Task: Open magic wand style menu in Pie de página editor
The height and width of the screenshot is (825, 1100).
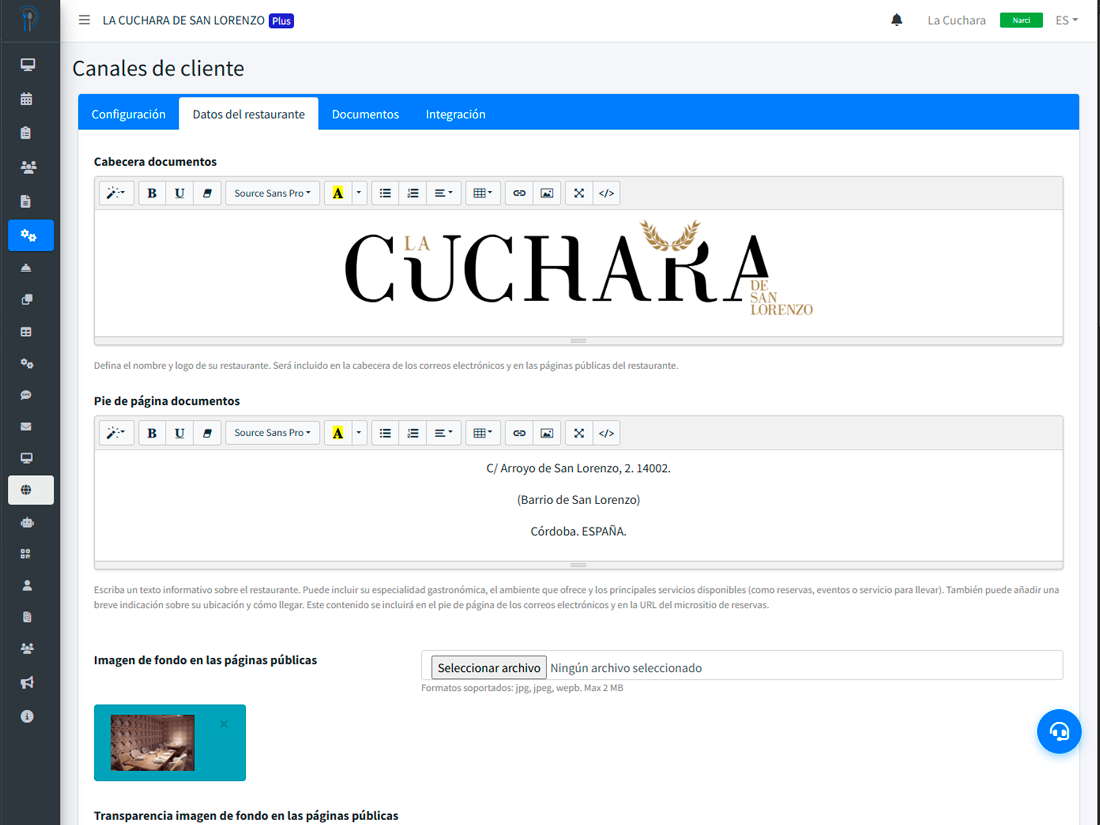Action: pyautogui.click(x=116, y=433)
